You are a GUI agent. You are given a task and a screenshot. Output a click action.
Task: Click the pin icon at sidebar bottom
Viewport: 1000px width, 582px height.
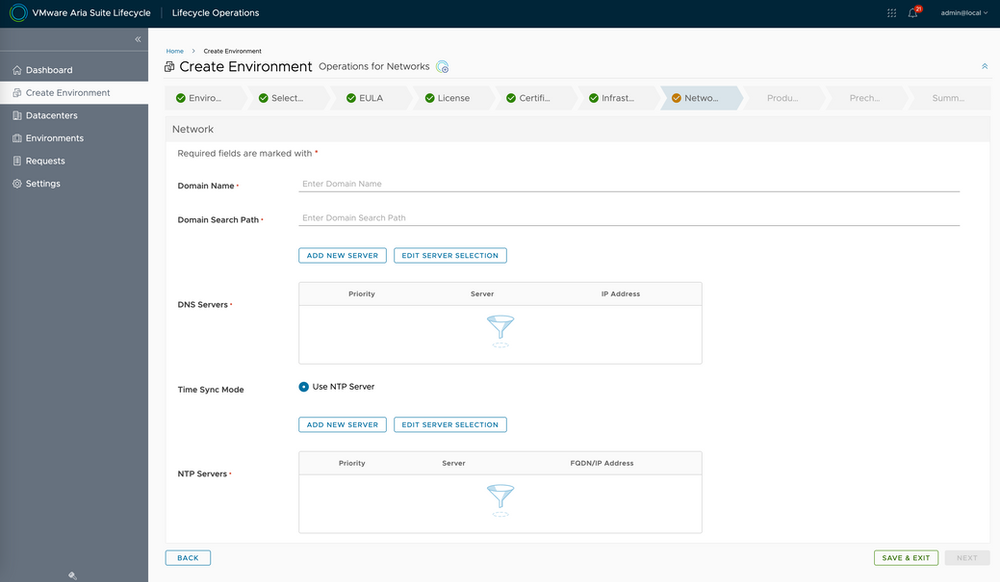pos(73,575)
